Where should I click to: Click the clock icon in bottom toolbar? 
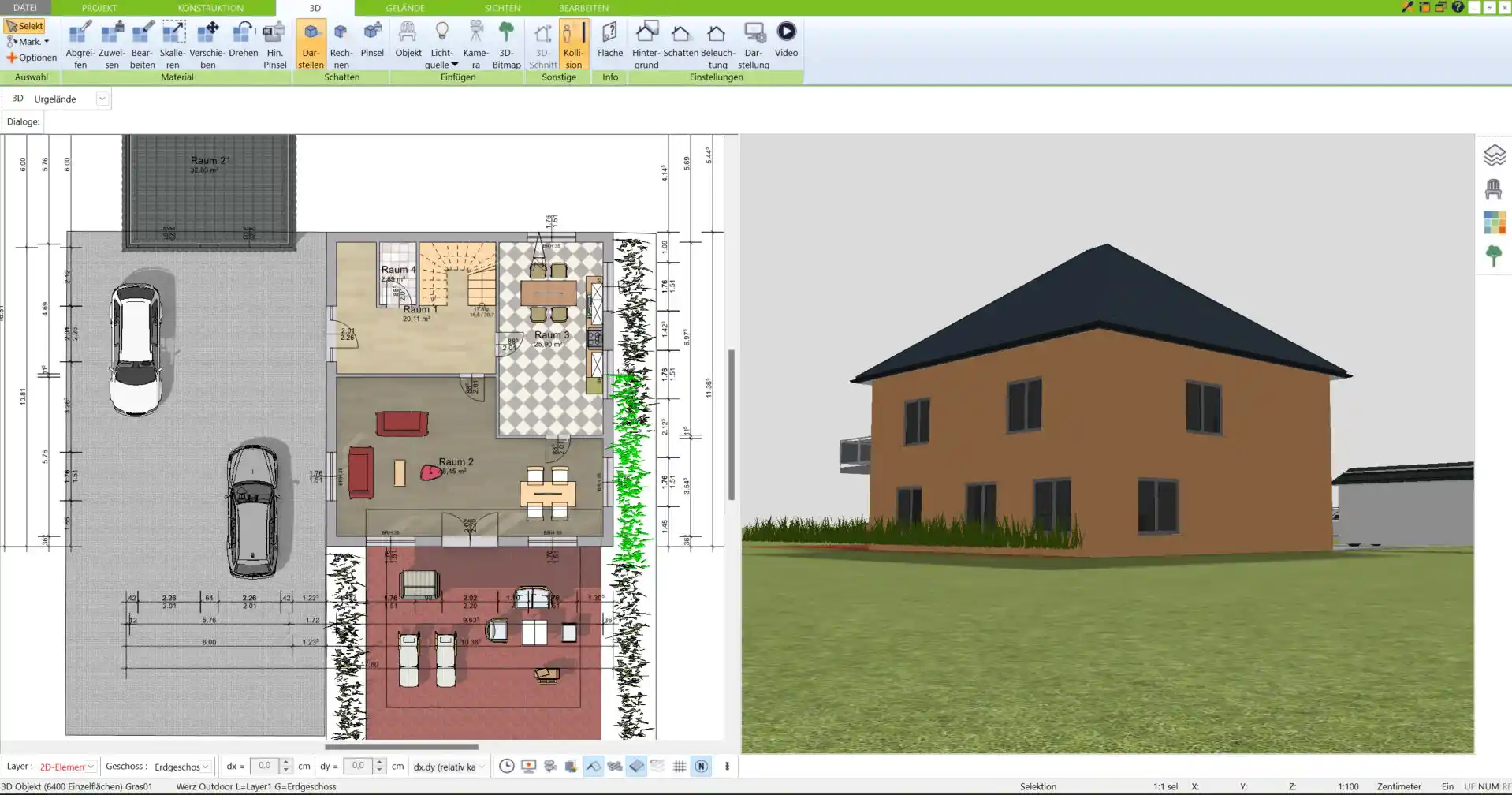point(507,766)
